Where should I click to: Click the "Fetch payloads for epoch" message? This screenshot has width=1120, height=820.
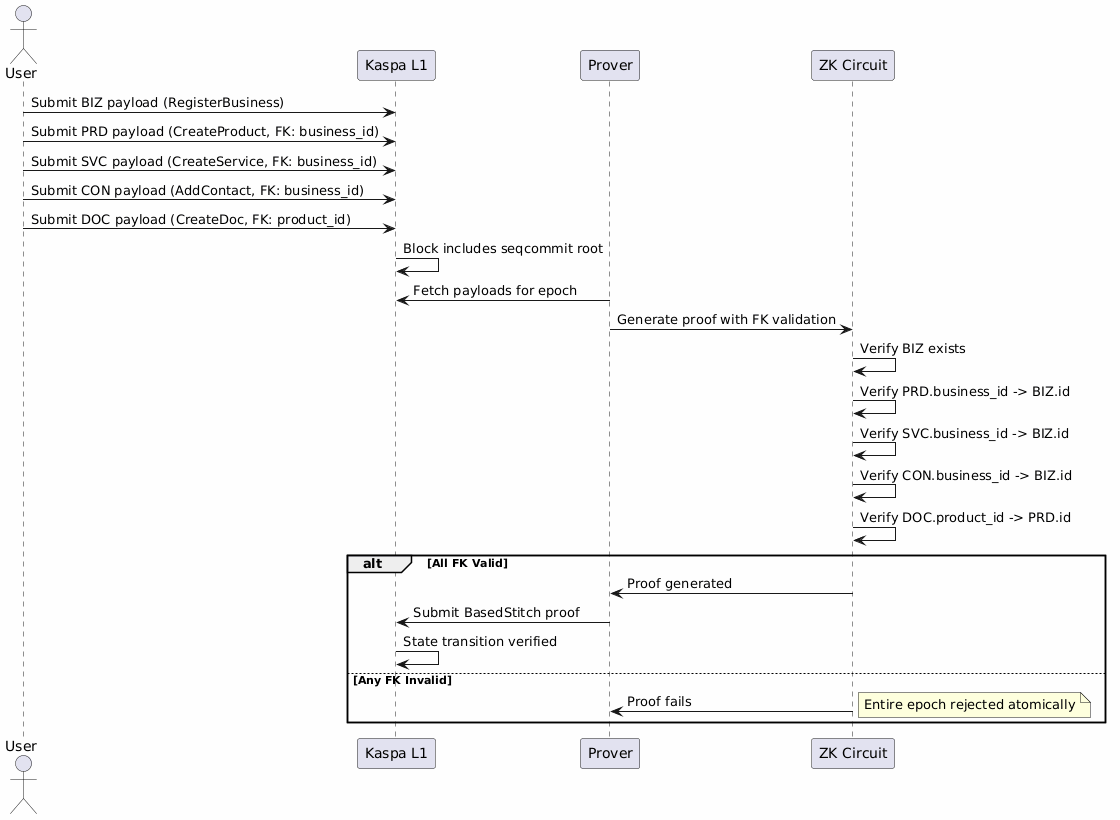point(494,290)
